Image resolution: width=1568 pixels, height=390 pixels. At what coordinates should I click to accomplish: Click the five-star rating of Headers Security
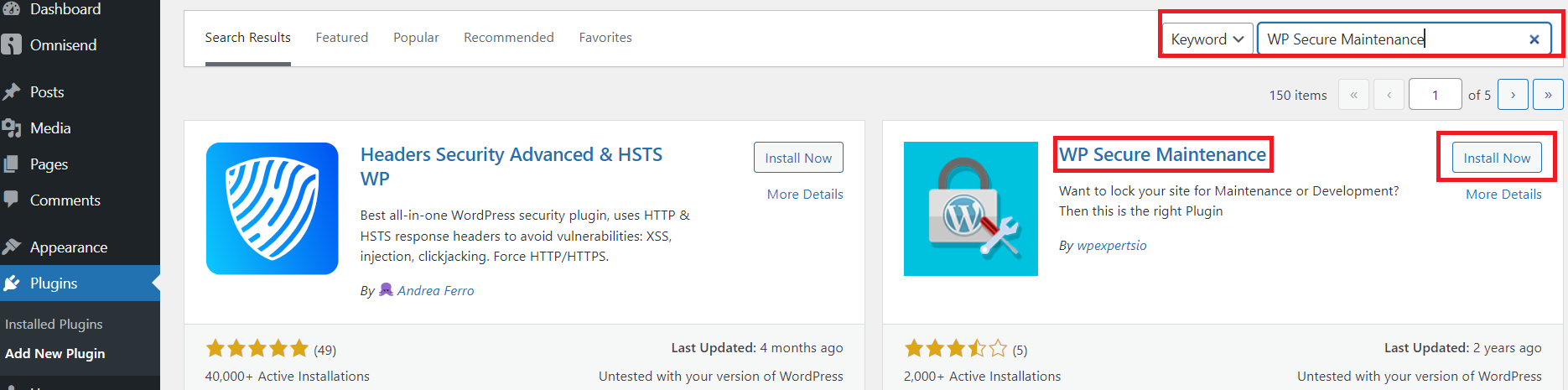(257, 348)
